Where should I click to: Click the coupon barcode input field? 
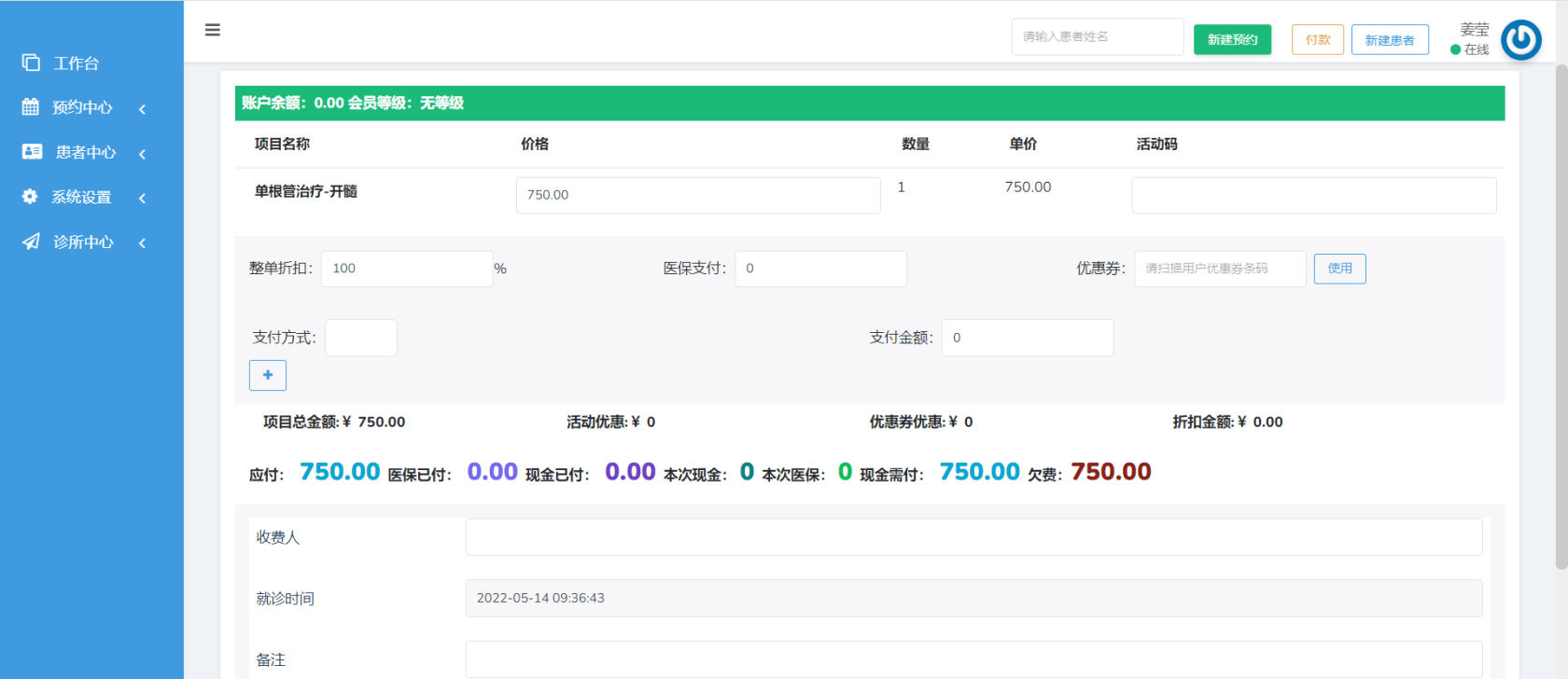click(1220, 269)
